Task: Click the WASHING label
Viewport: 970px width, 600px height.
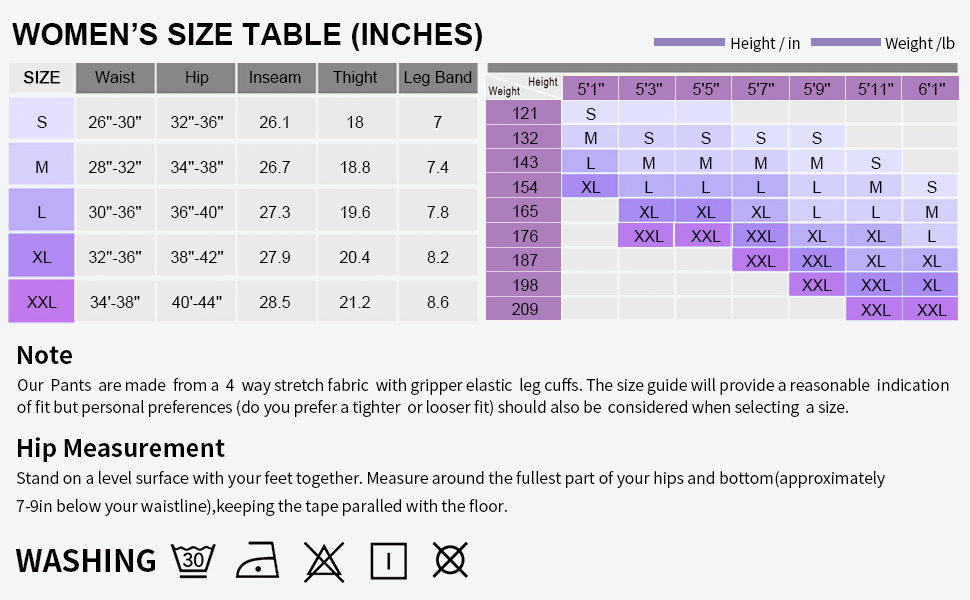Action: pos(86,561)
